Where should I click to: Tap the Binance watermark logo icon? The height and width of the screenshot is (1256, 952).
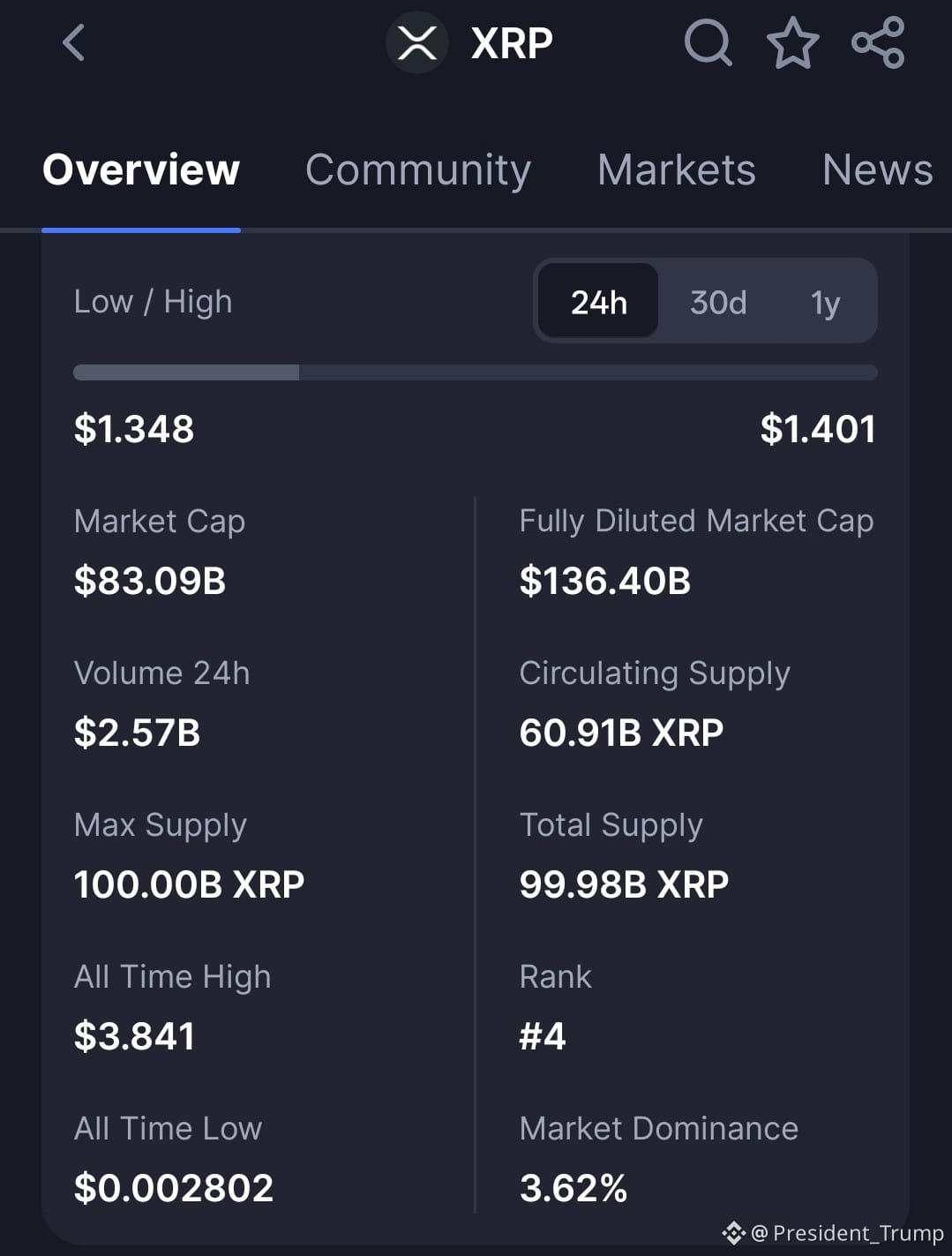tap(733, 1232)
